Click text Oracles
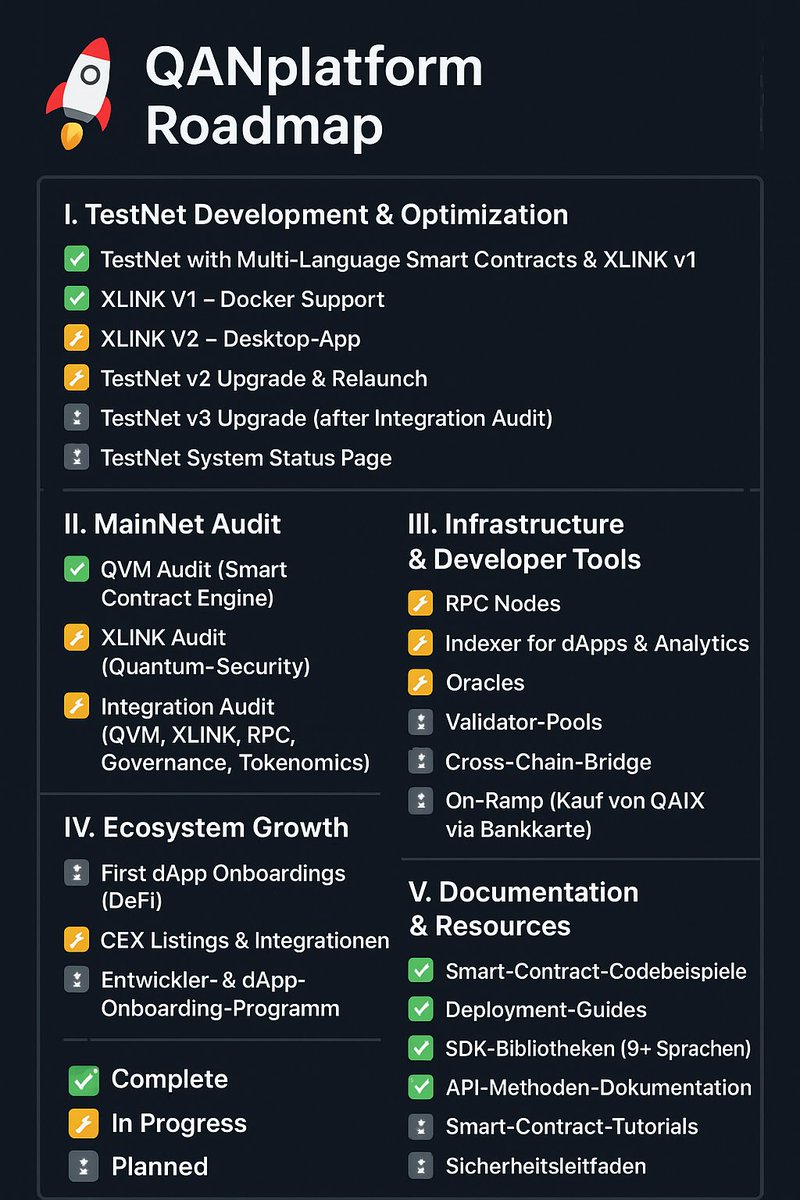 tap(485, 683)
